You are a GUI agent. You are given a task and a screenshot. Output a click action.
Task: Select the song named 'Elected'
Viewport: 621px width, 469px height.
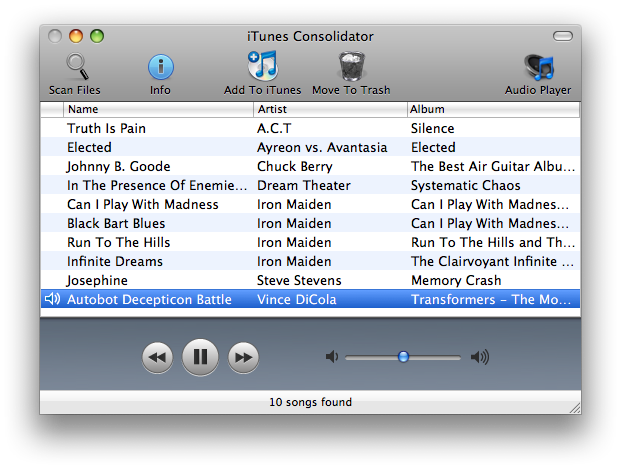(89, 147)
